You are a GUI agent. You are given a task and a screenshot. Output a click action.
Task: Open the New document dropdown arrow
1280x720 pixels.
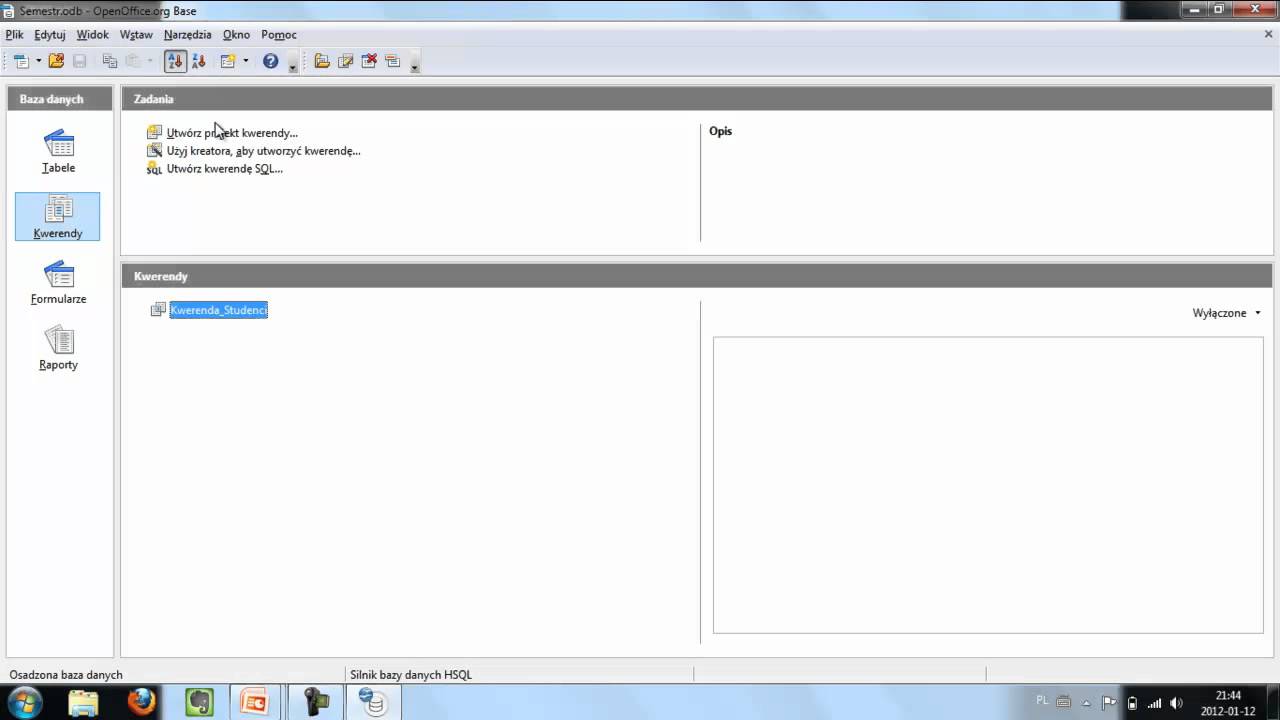[x=38, y=61]
